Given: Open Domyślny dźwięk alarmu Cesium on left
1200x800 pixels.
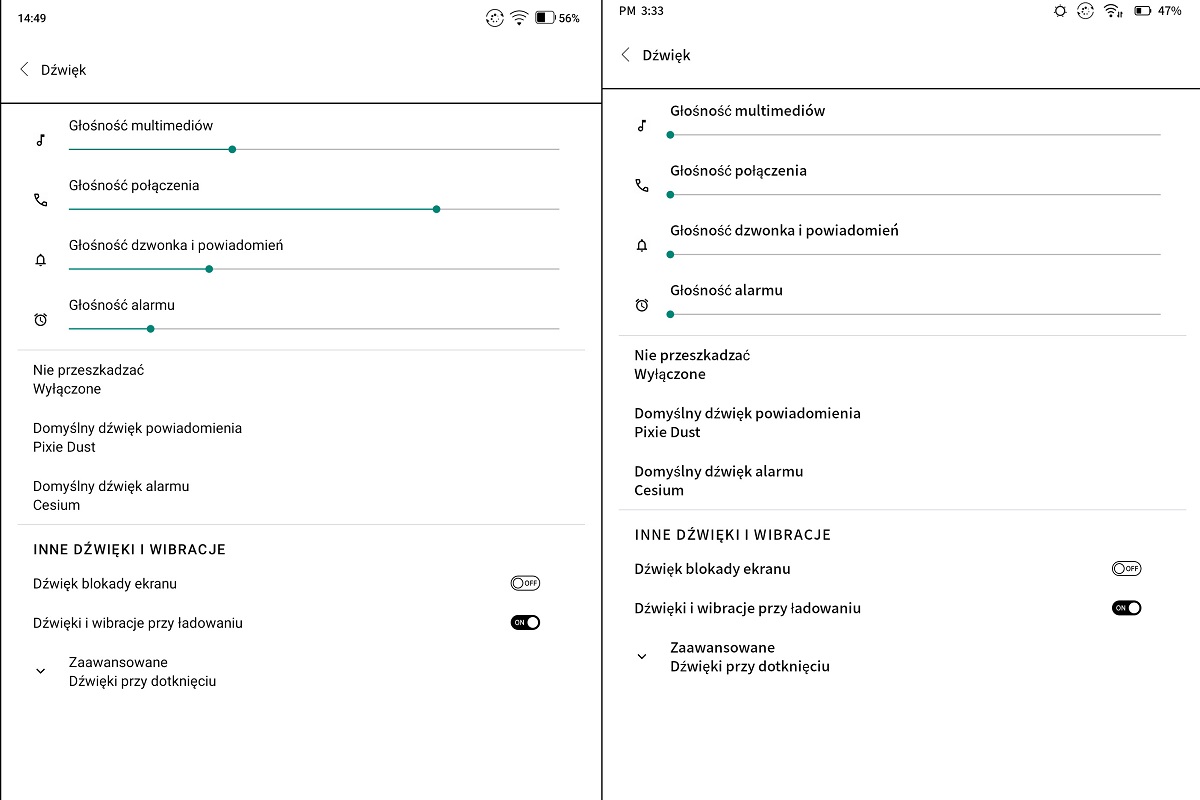Looking at the screenshot, I should (301, 496).
